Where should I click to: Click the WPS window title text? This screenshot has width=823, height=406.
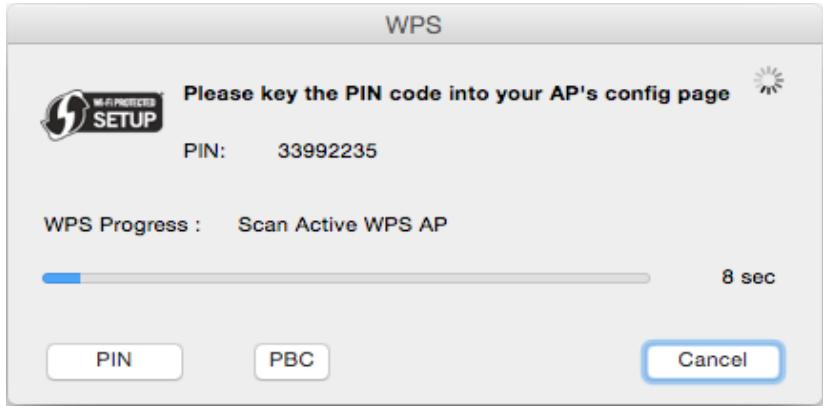[x=414, y=26]
